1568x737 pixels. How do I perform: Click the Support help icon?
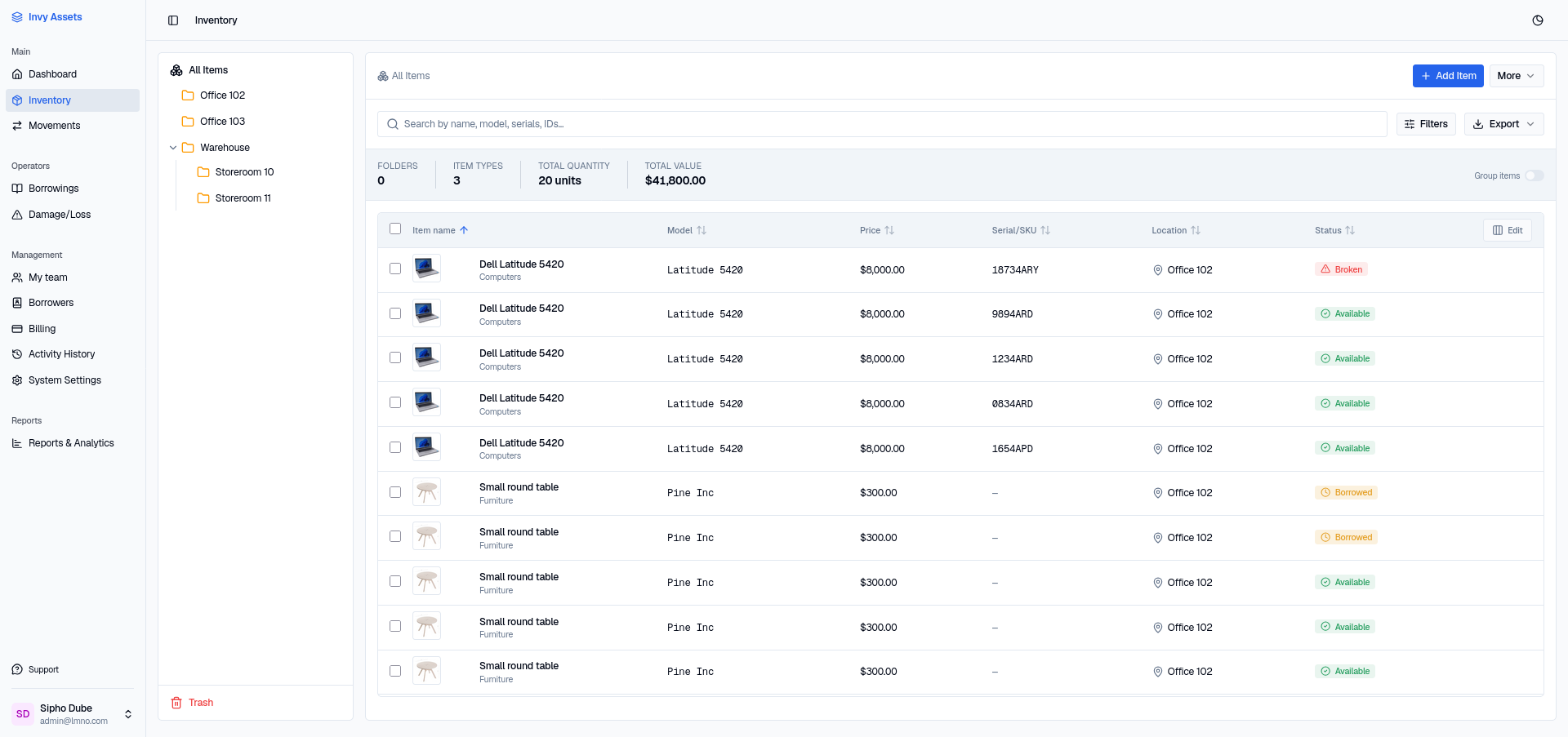(x=17, y=670)
